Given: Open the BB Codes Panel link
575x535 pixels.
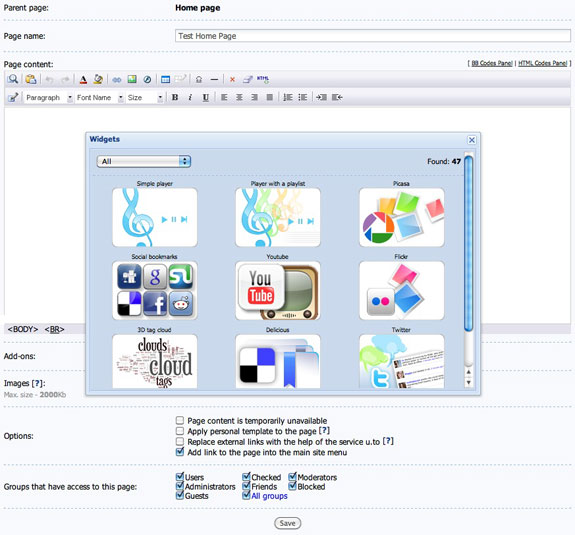Looking at the screenshot, I should tap(492, 63).
